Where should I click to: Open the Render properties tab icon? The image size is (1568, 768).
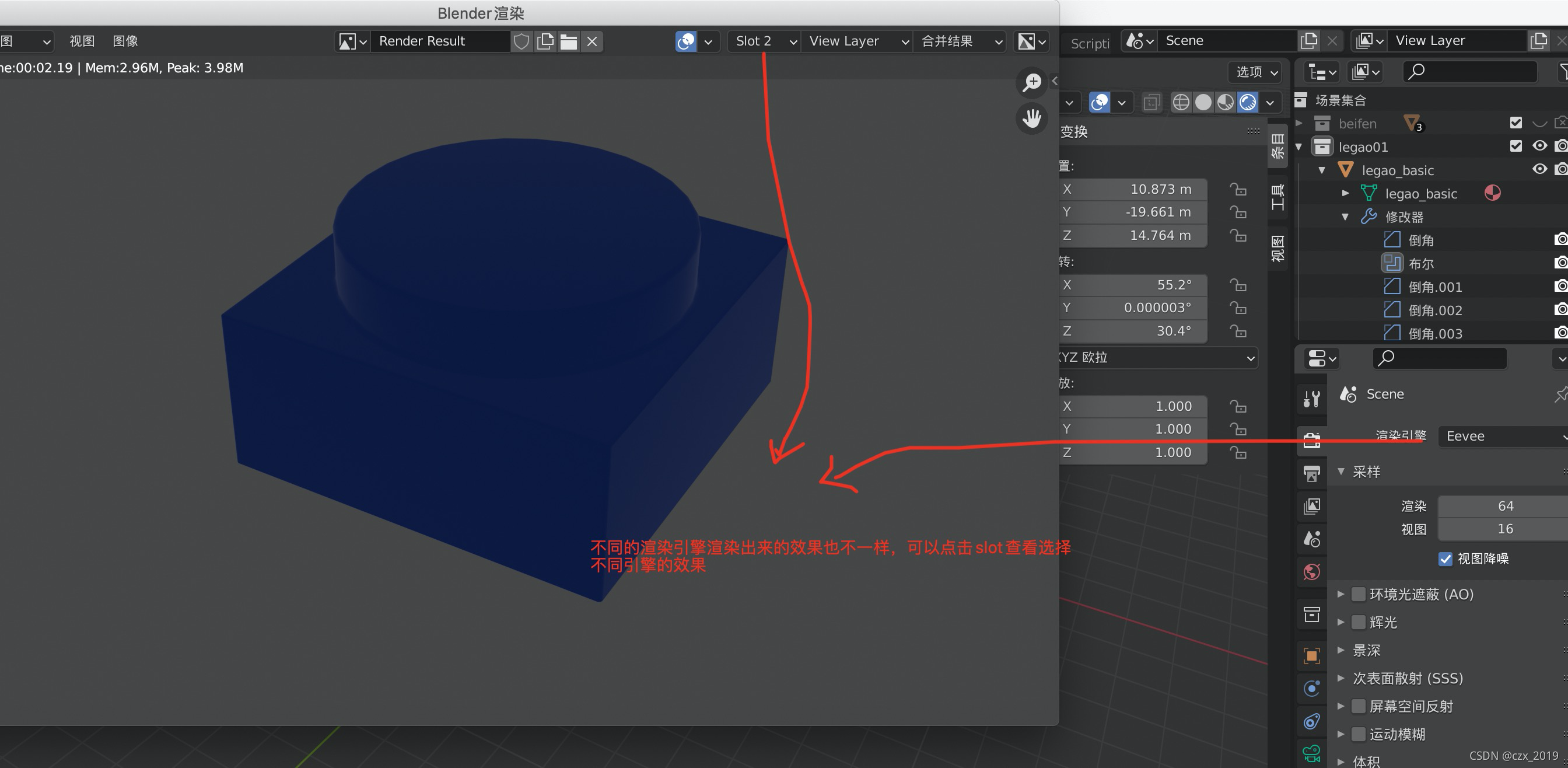[x=1312, y=439]
